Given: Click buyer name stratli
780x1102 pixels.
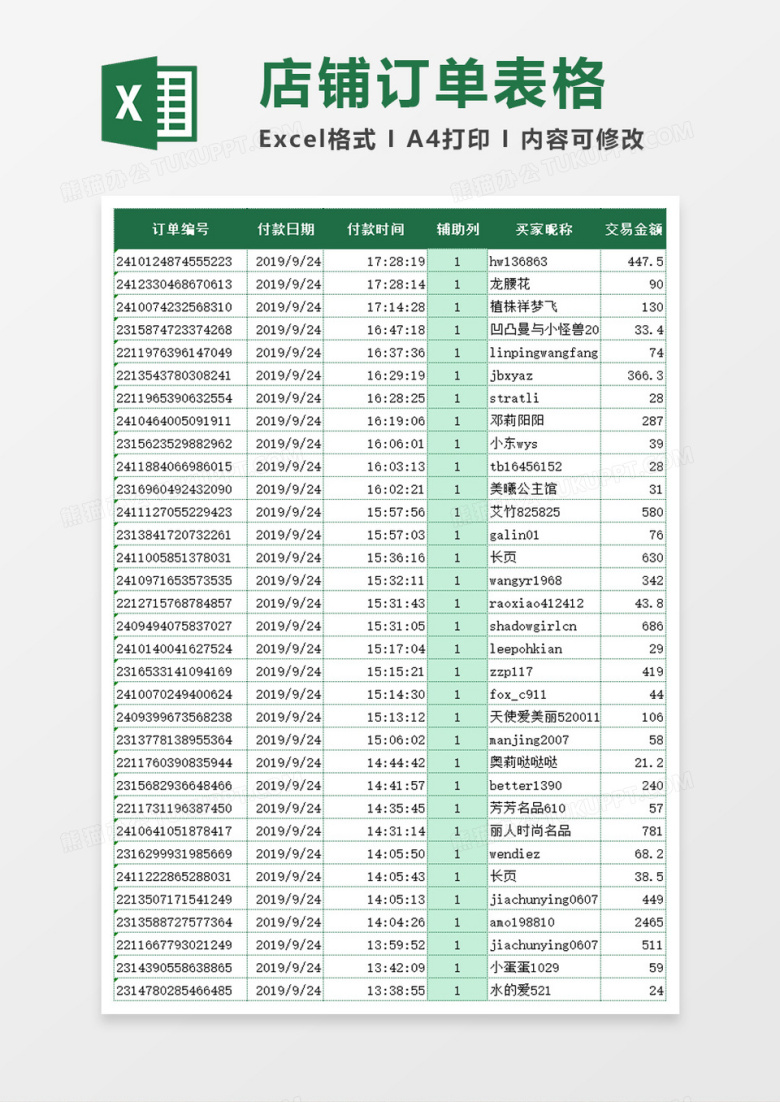Looking at the screenshot, I should tap(514, 398).
